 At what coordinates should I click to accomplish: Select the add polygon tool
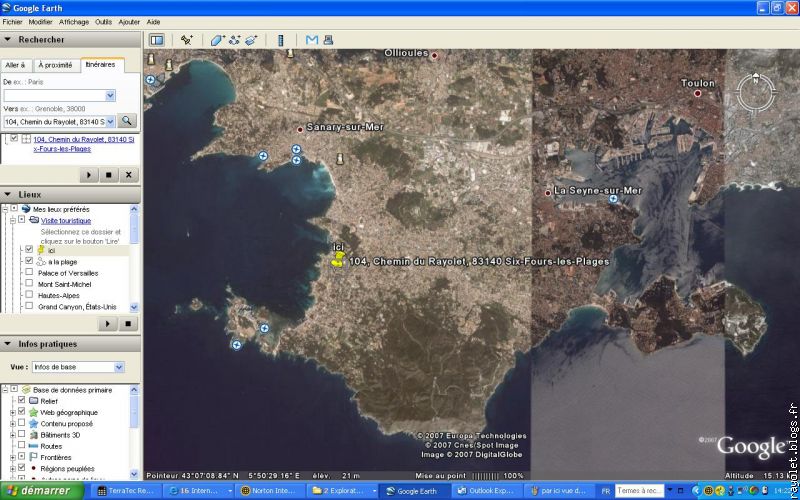coord(217,40)
